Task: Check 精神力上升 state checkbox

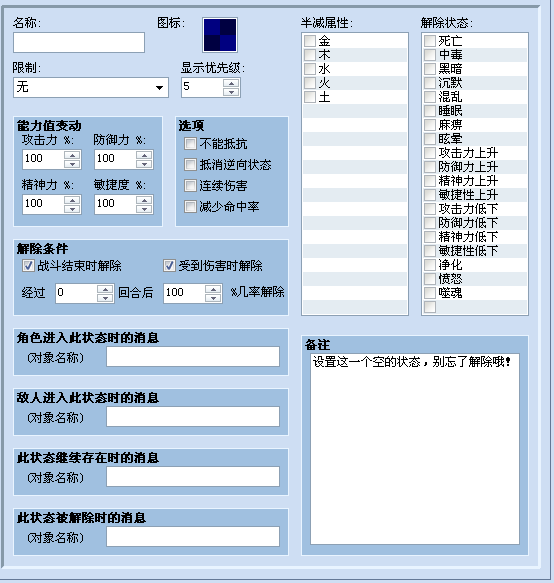Action: 430,181
